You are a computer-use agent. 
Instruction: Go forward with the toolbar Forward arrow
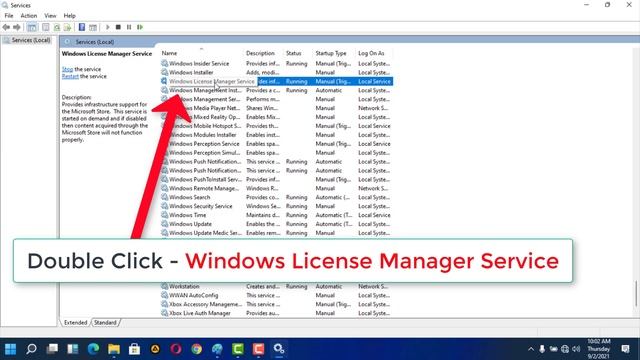17,27
